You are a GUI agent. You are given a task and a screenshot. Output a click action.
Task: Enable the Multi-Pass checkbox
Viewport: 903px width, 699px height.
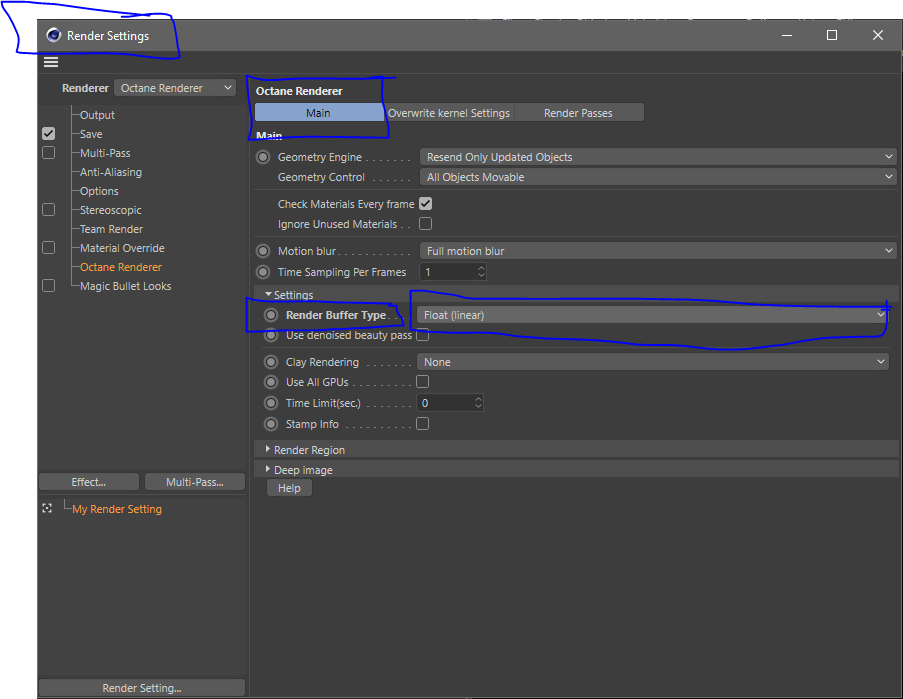[49, 153]
